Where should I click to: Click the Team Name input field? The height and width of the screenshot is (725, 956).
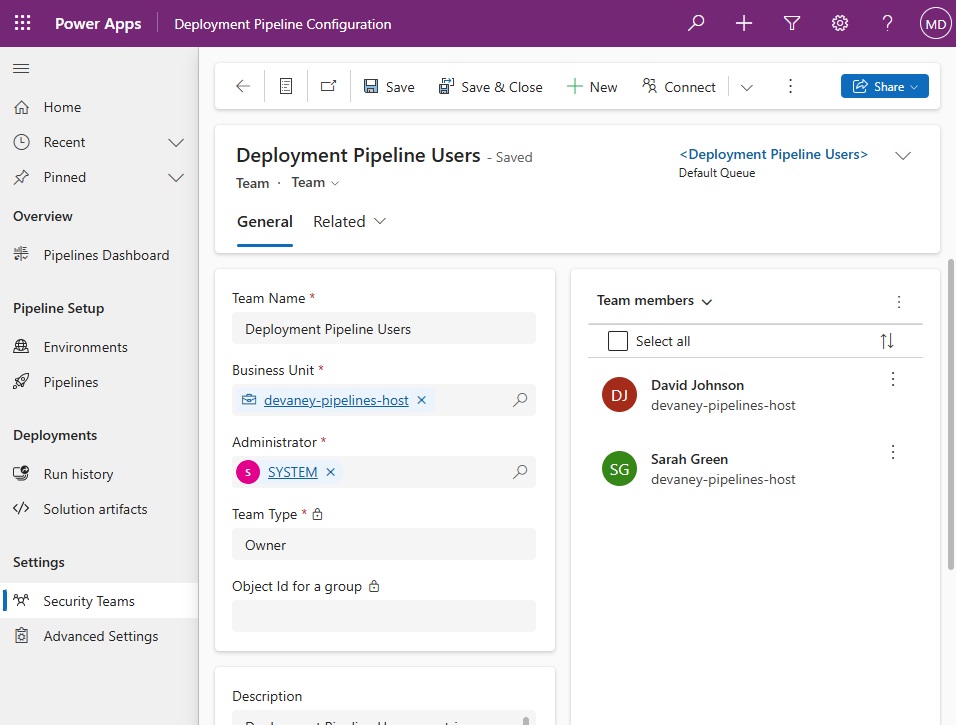coord(383,329)
